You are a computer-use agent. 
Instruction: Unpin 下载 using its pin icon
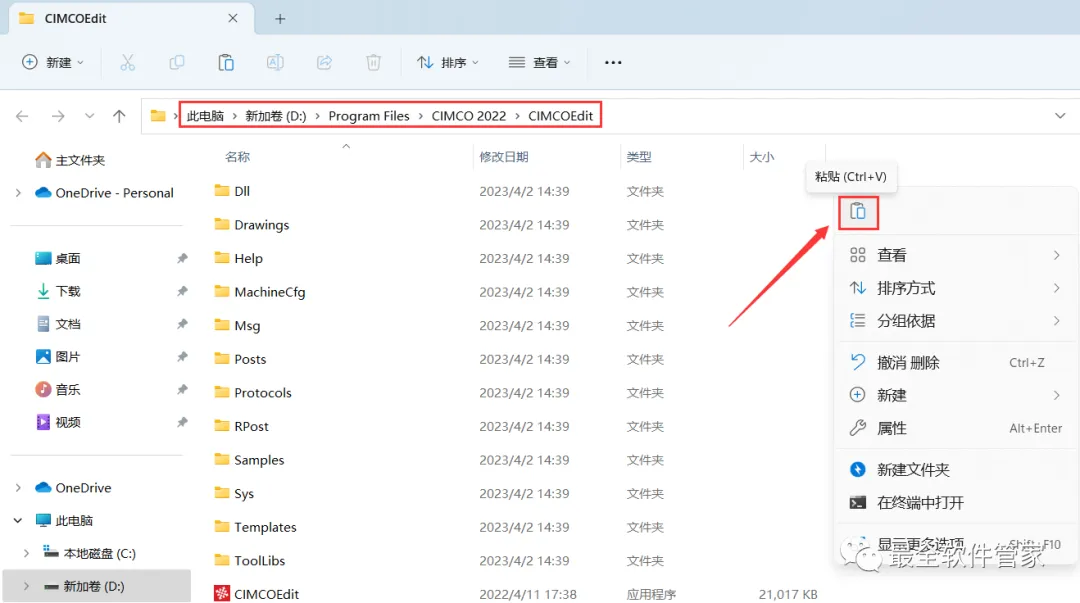click(x=182, y=292)
